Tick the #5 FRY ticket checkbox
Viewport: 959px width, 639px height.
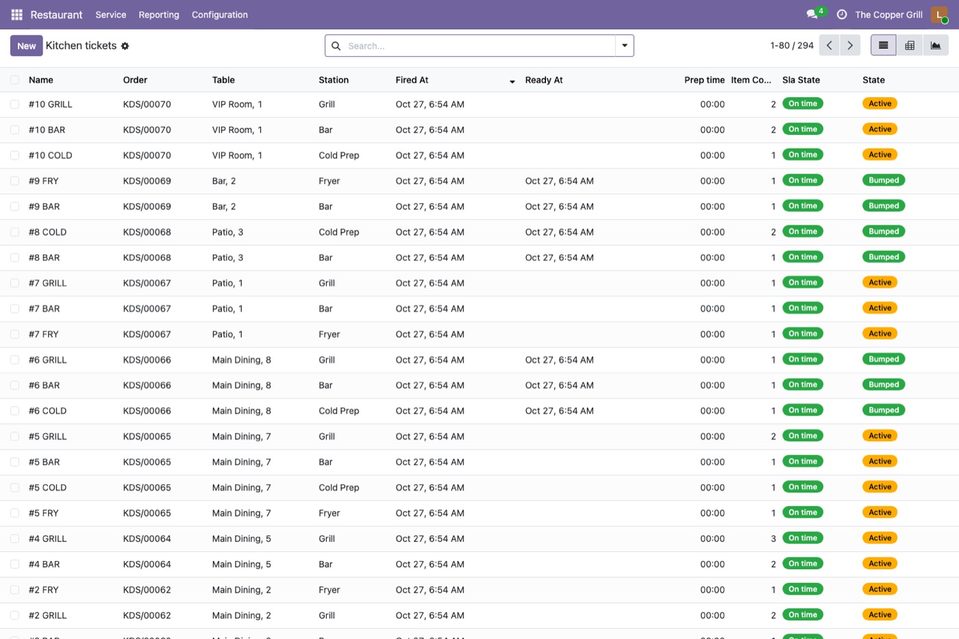15,513
